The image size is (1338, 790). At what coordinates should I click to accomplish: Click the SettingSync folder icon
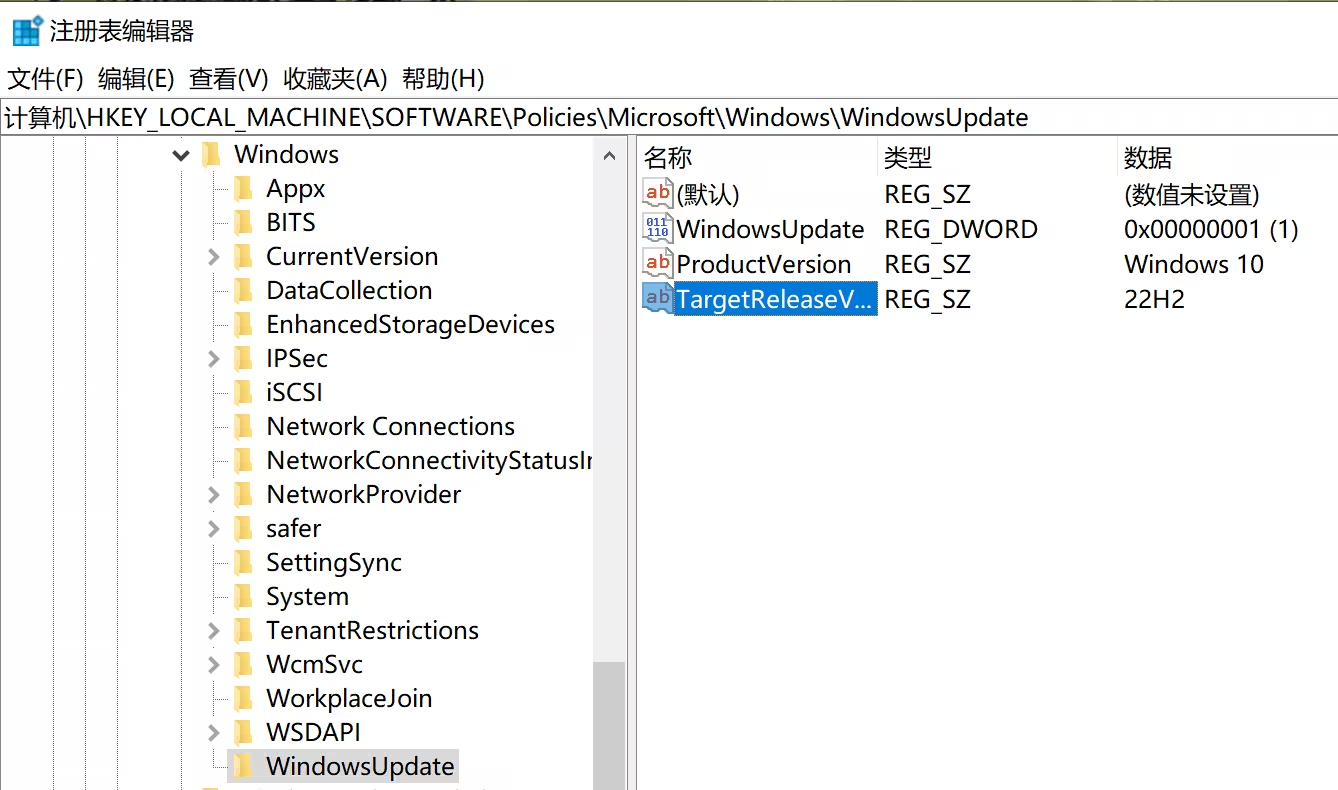pyautogui.click(x=243, y=562)
